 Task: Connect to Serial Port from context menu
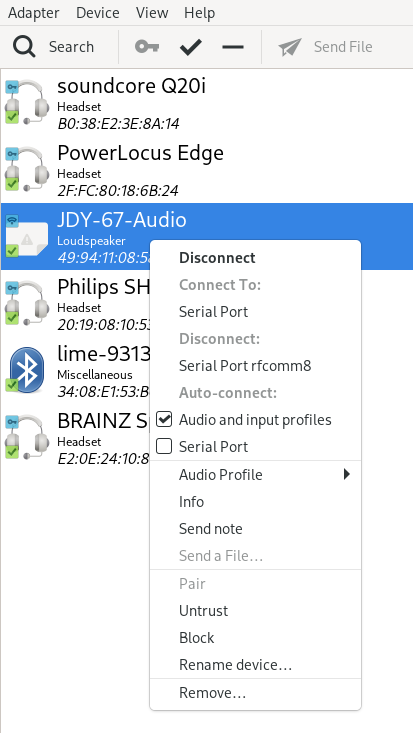point(213,312)
